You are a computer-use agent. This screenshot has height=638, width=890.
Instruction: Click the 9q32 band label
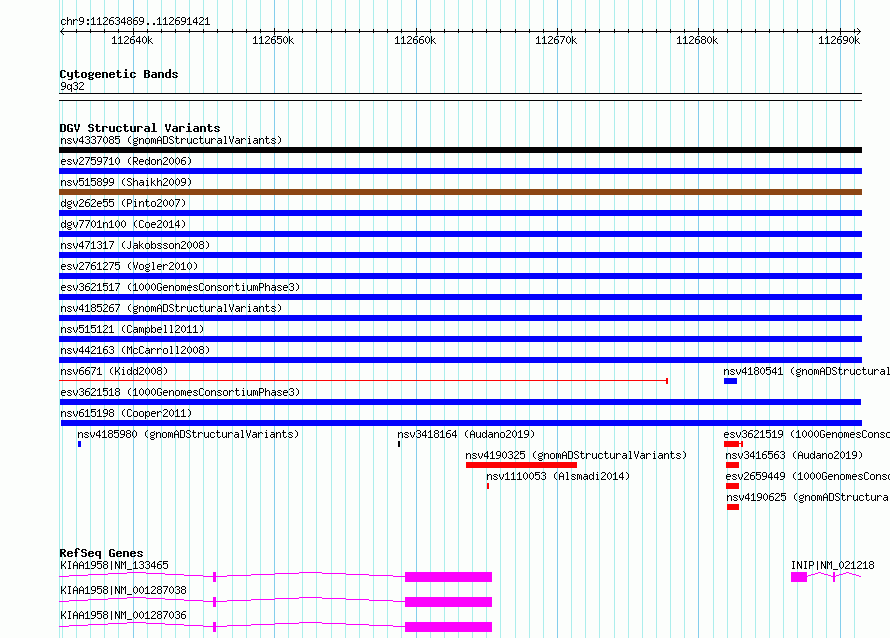[72, 86]
